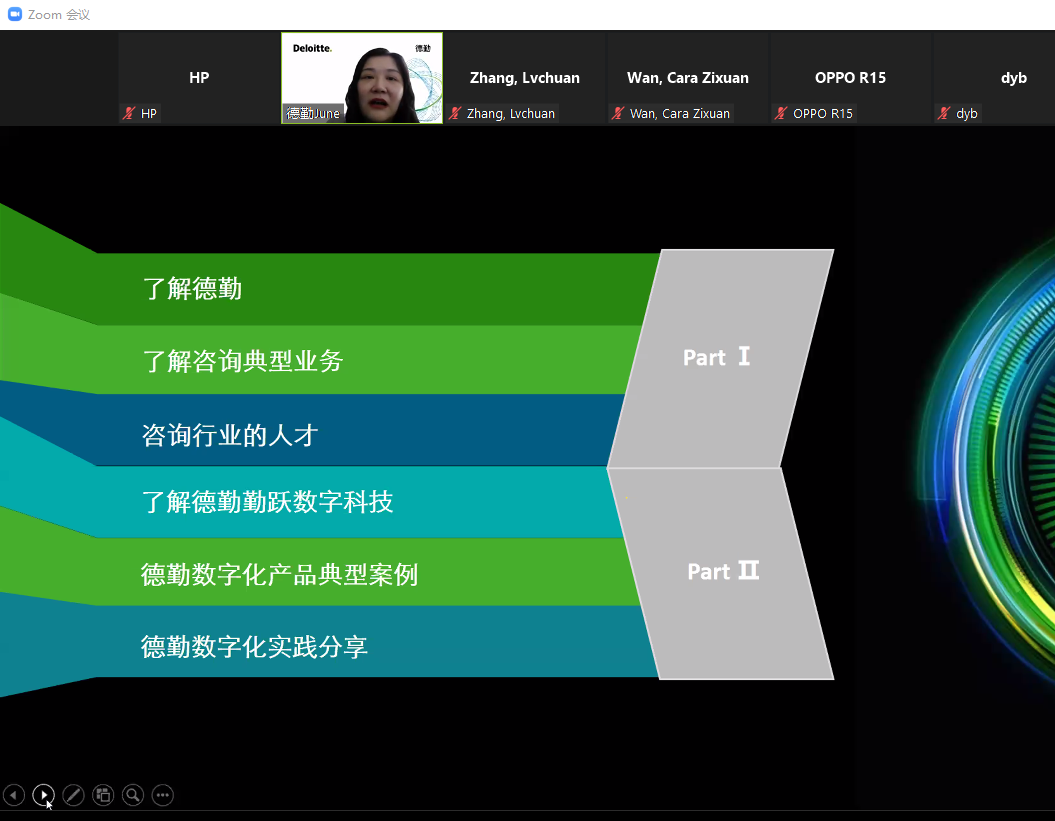The height and width of the screenshot is (821, 1055).
Task: Open the more slideshow options ellipsis menu
Action: 163,795
